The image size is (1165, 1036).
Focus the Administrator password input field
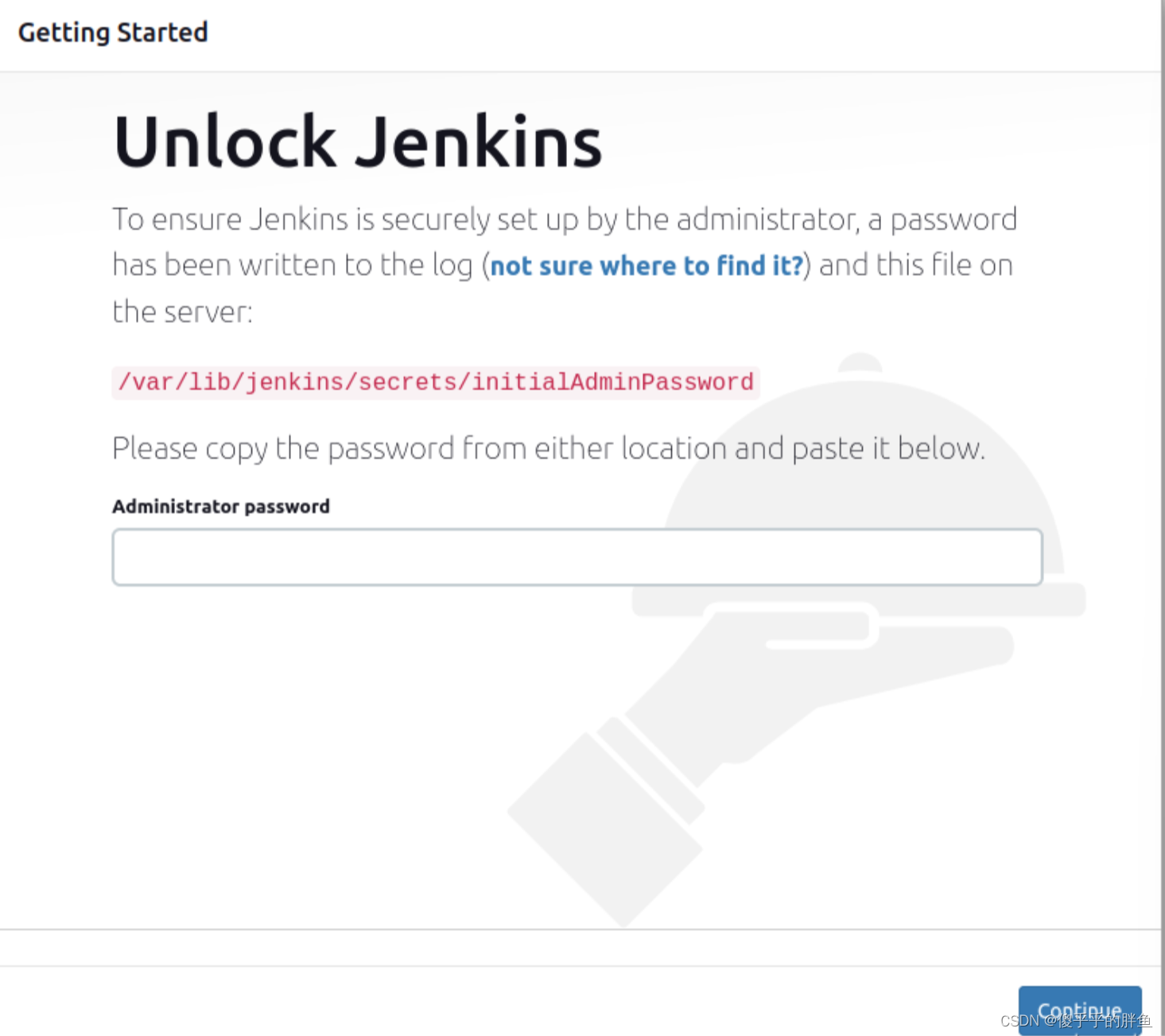pyautogui.click(x=577, y=557)
